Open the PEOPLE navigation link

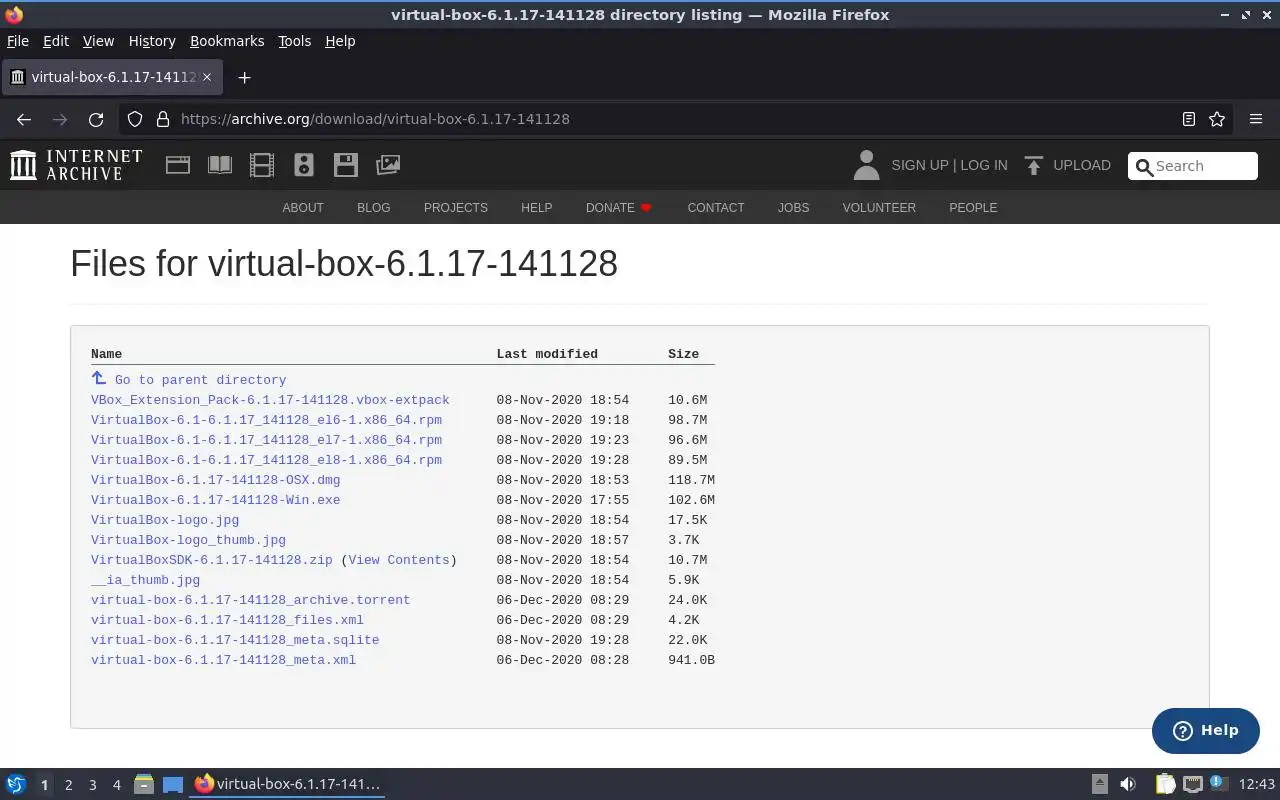tap(973, 208)
